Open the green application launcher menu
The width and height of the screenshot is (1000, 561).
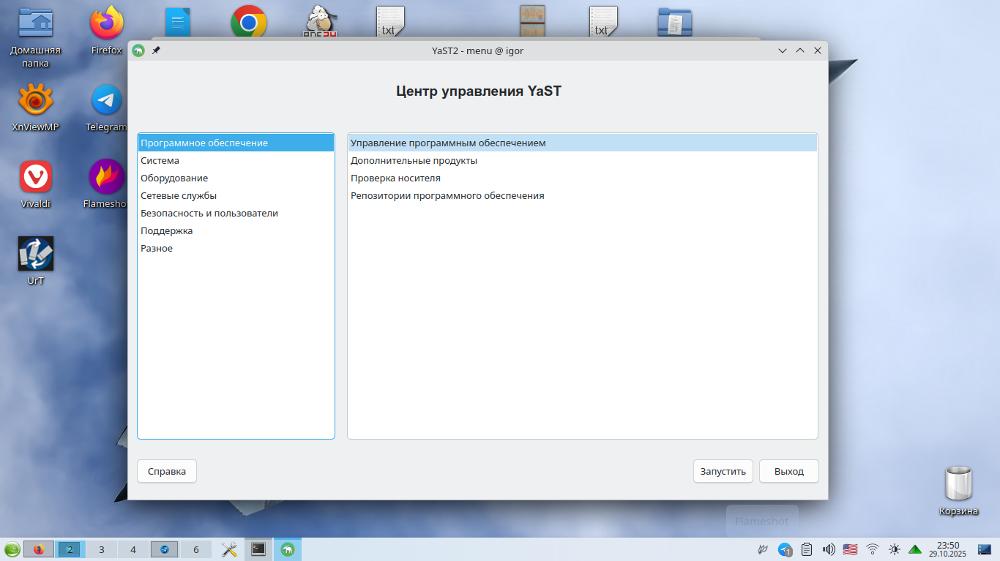tap(11, 549)
